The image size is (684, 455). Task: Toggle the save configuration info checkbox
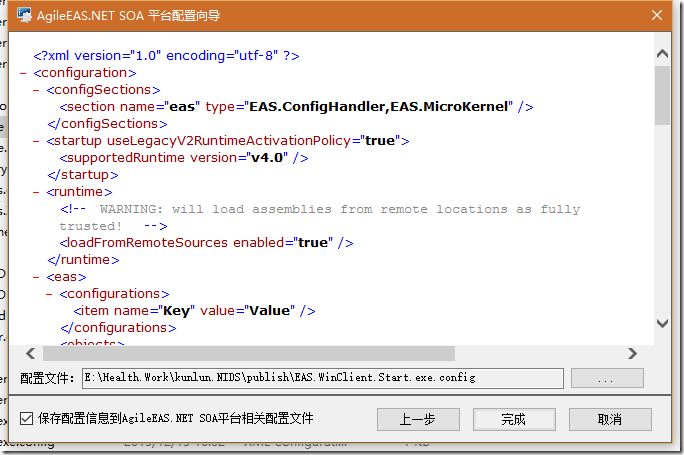point(26,419)
